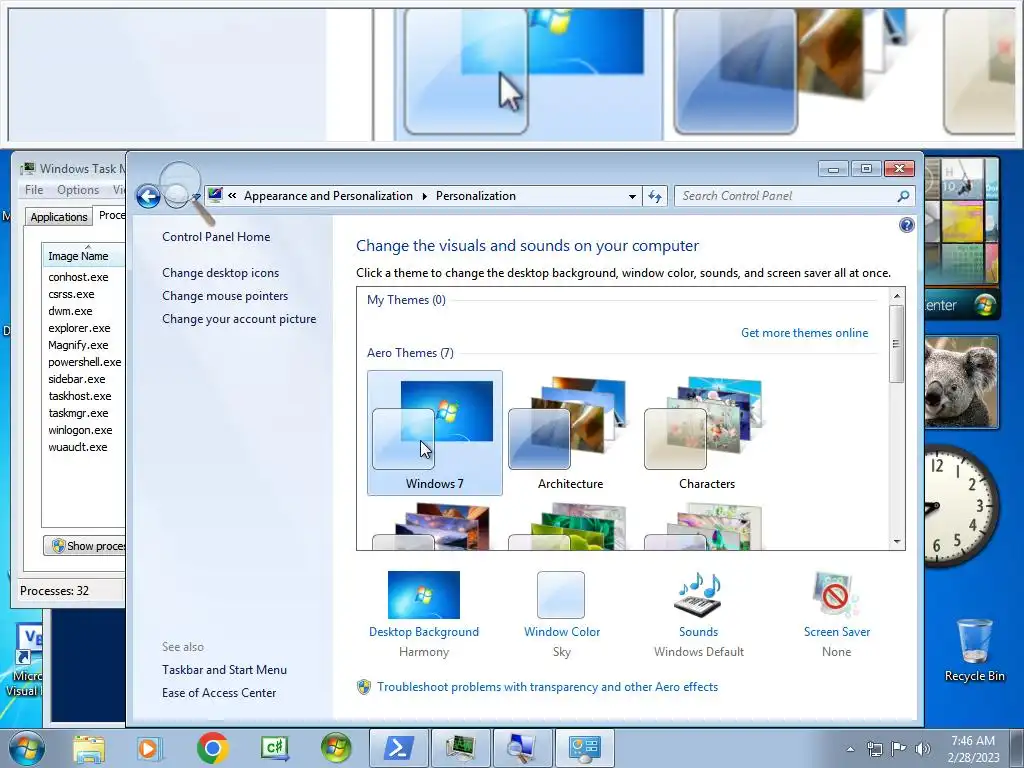This screenshot has height=768, width=1024.
Task: Open the C# application taskbar icon
Action: (x=274, y=748)
